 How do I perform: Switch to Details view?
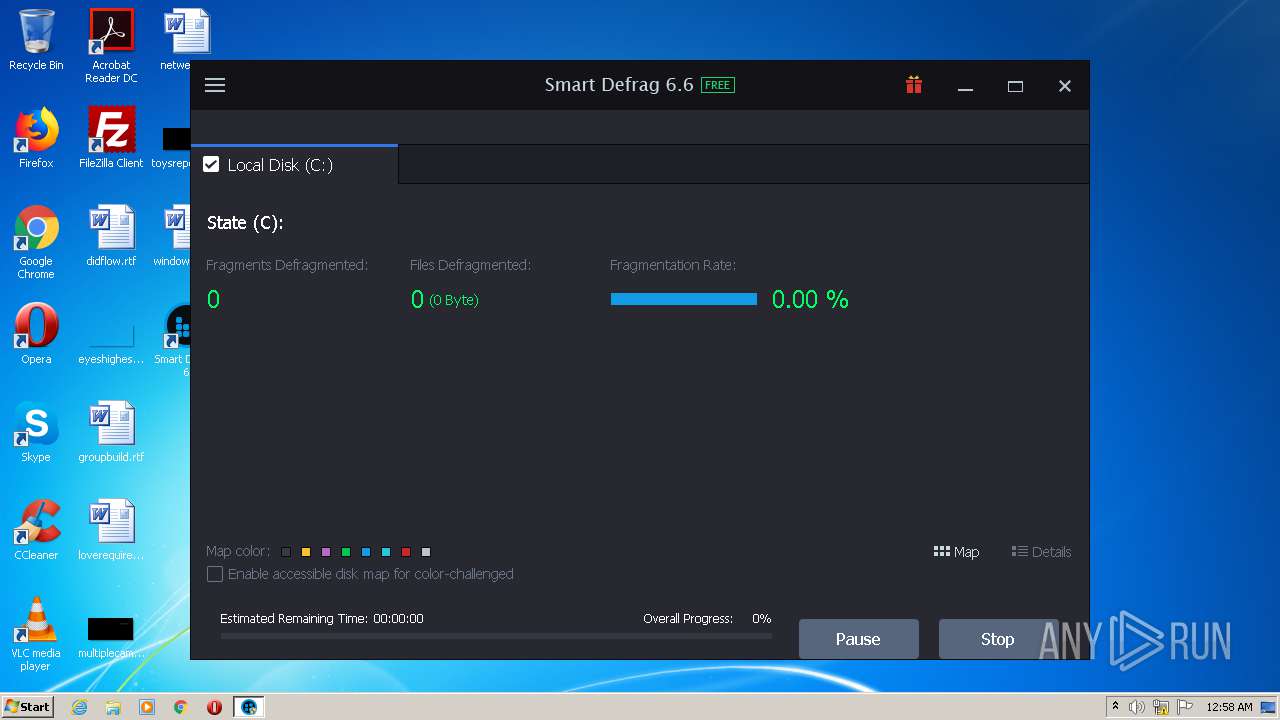point(1041,552)
